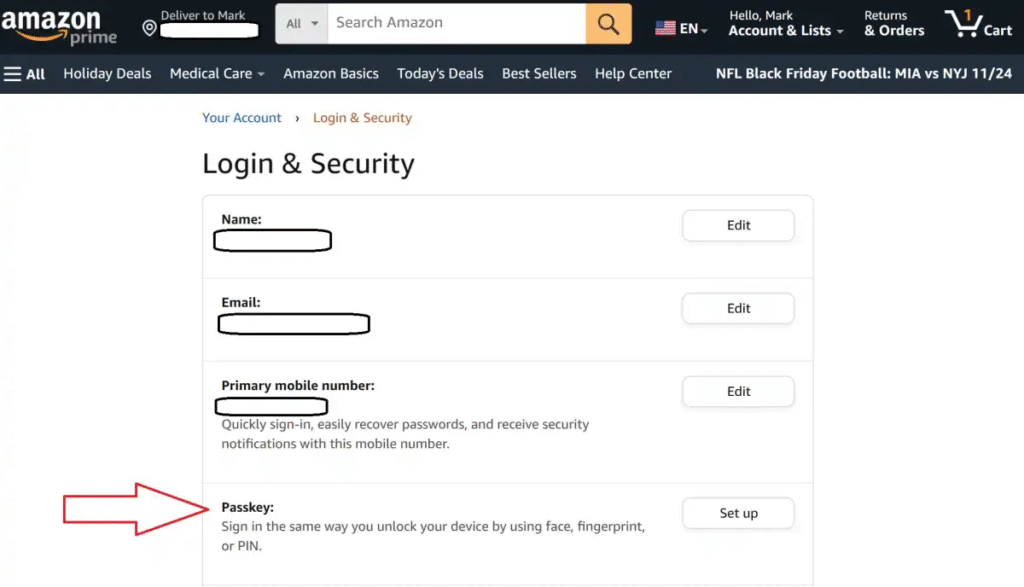Open Holiday Deals in navigation bar
The height and width of the screenshot is (587, 1024).
click(x=107, y=73)
